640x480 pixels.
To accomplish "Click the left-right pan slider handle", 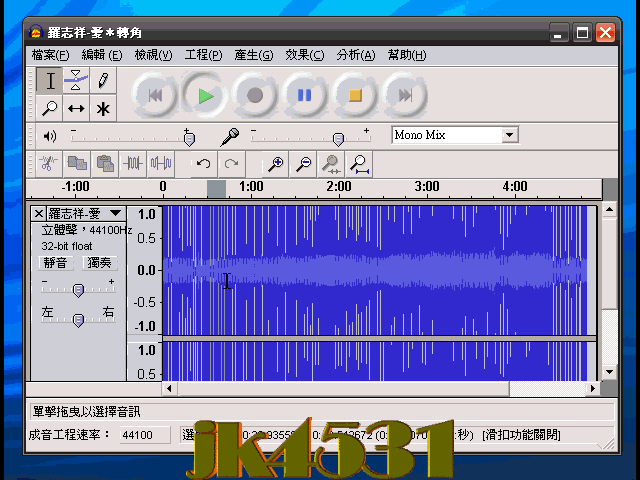I will [78, 320].
